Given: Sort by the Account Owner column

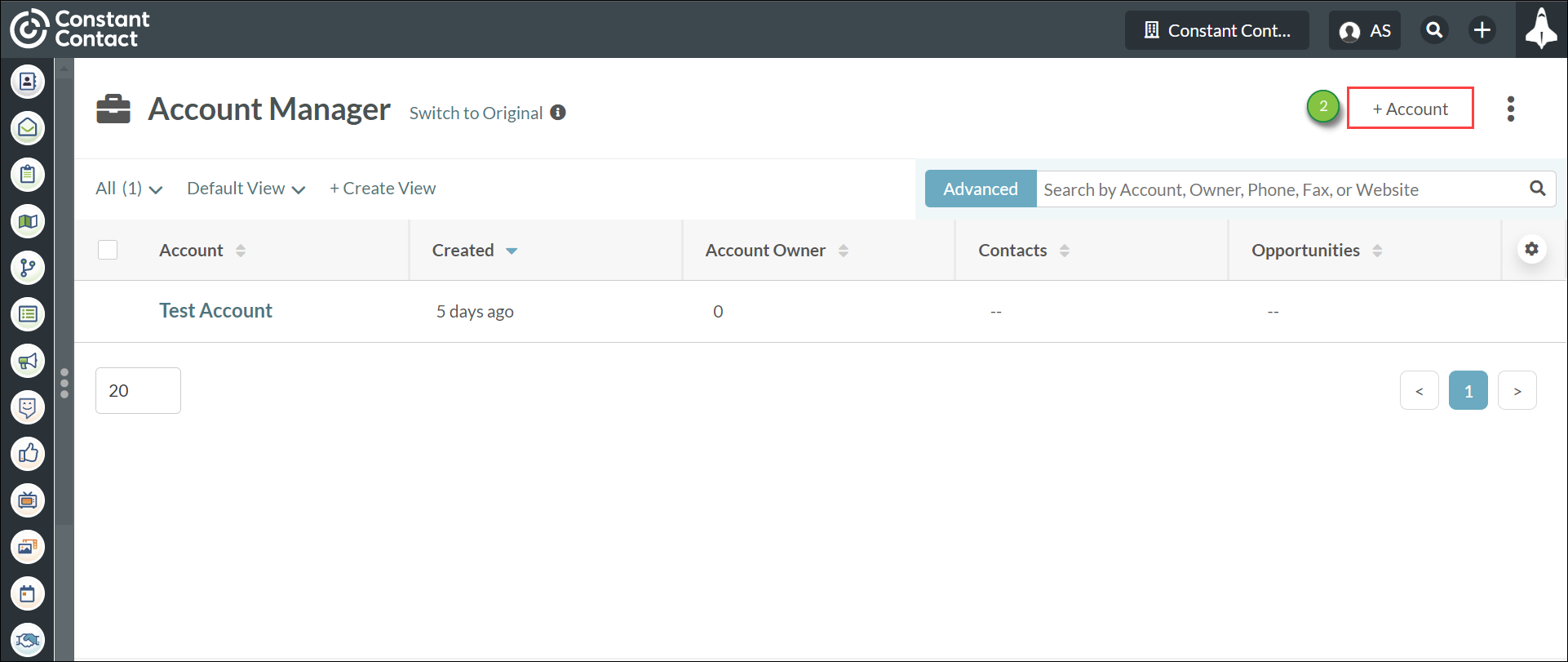Looking at the screenshot, I should (x=777, y=251).
